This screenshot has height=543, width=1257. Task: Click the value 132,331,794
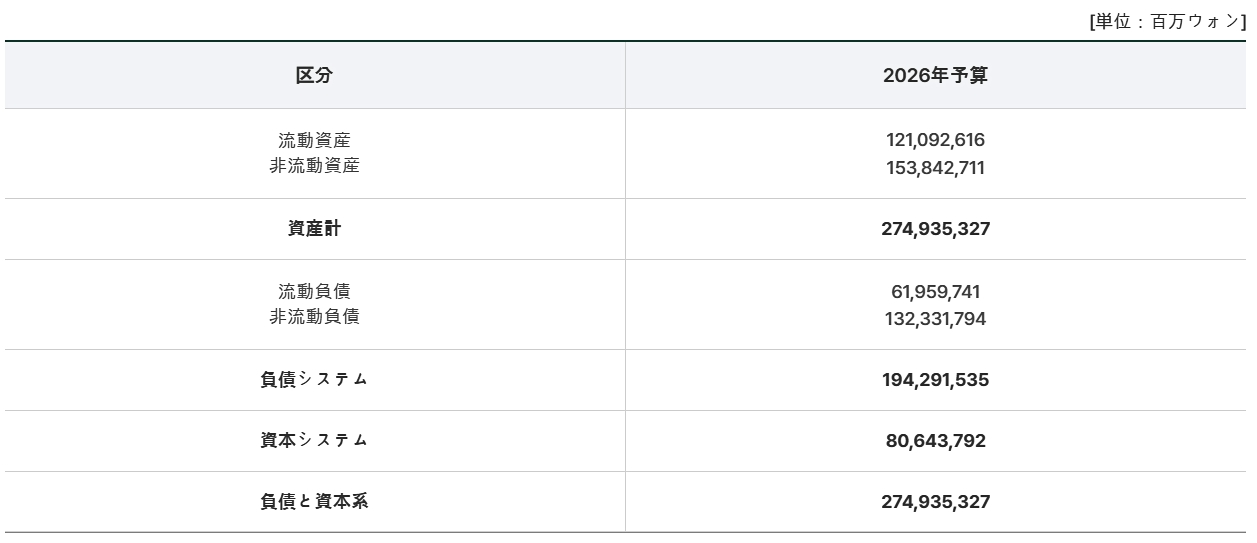tap(935, 319)
